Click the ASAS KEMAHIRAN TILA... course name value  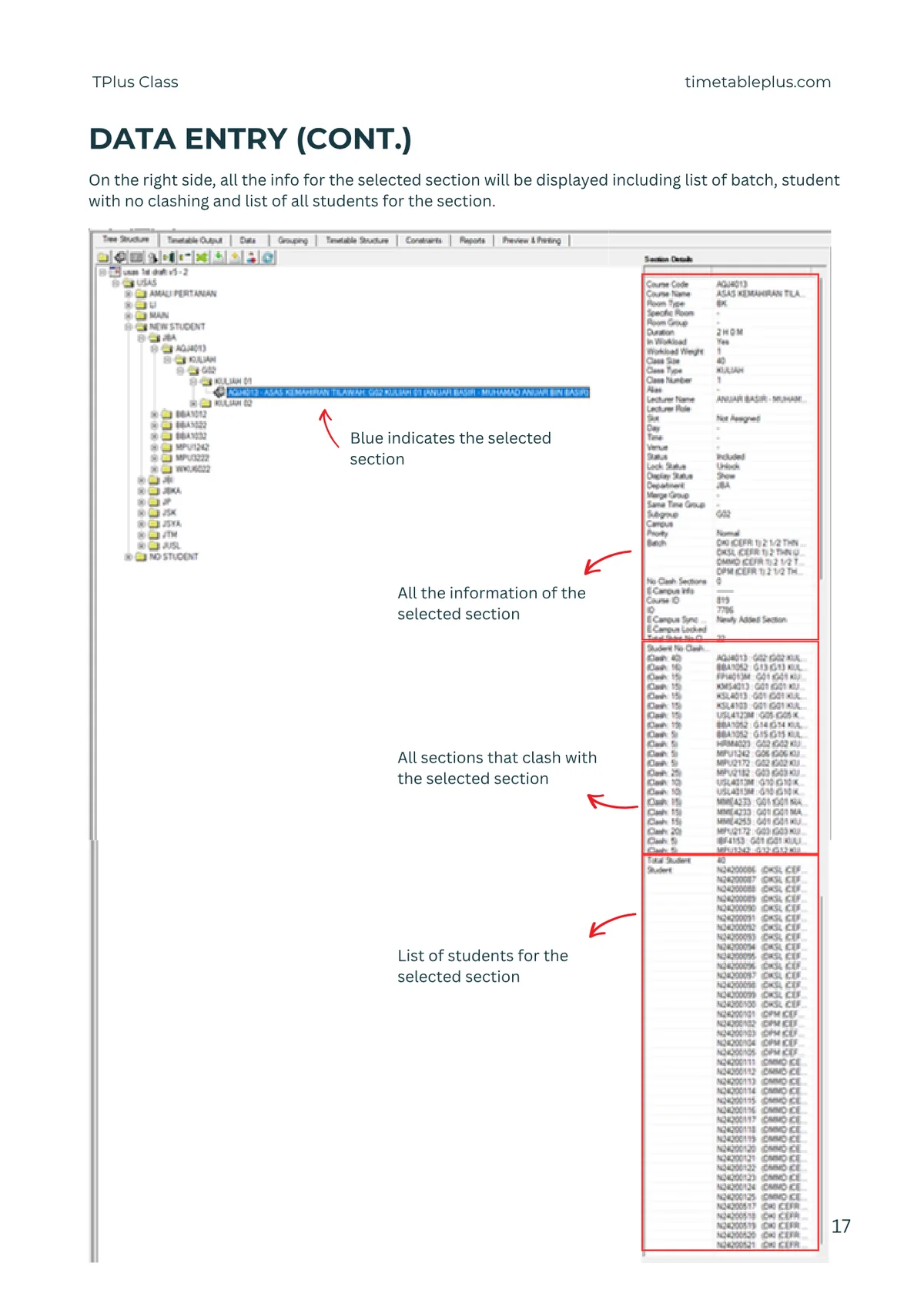(x=761, y=293)
